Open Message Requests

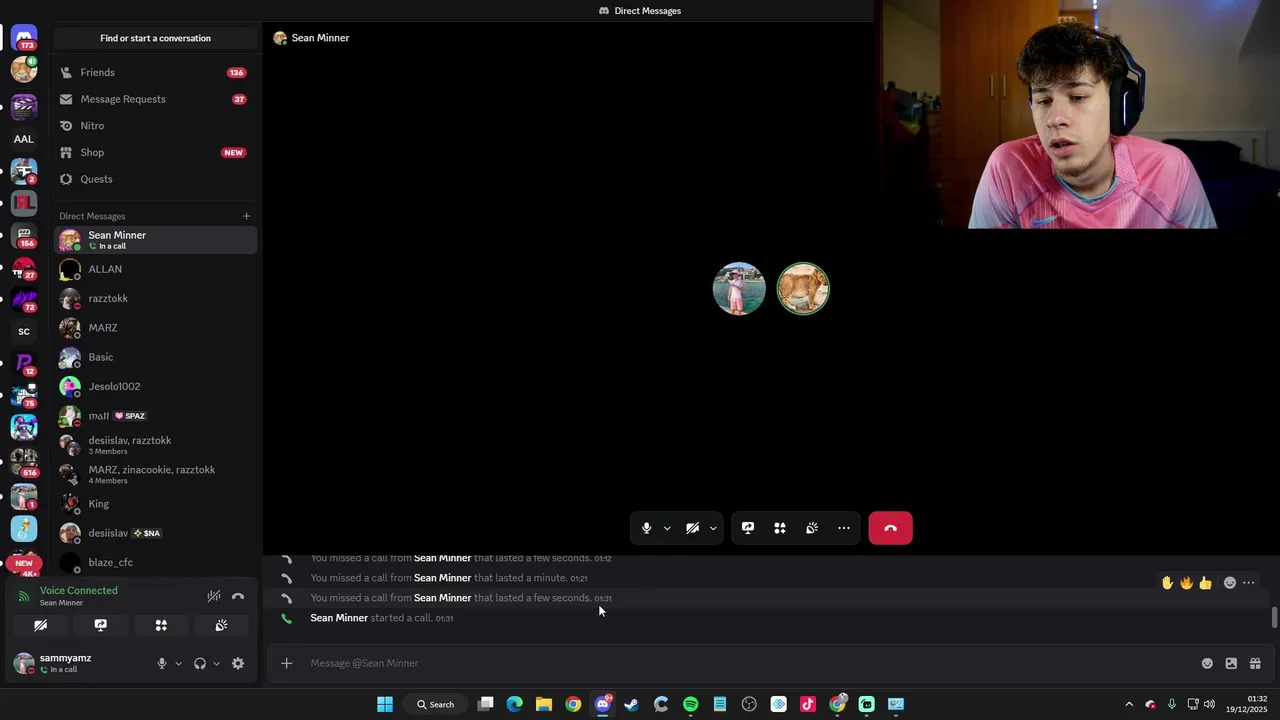(155, 99)
